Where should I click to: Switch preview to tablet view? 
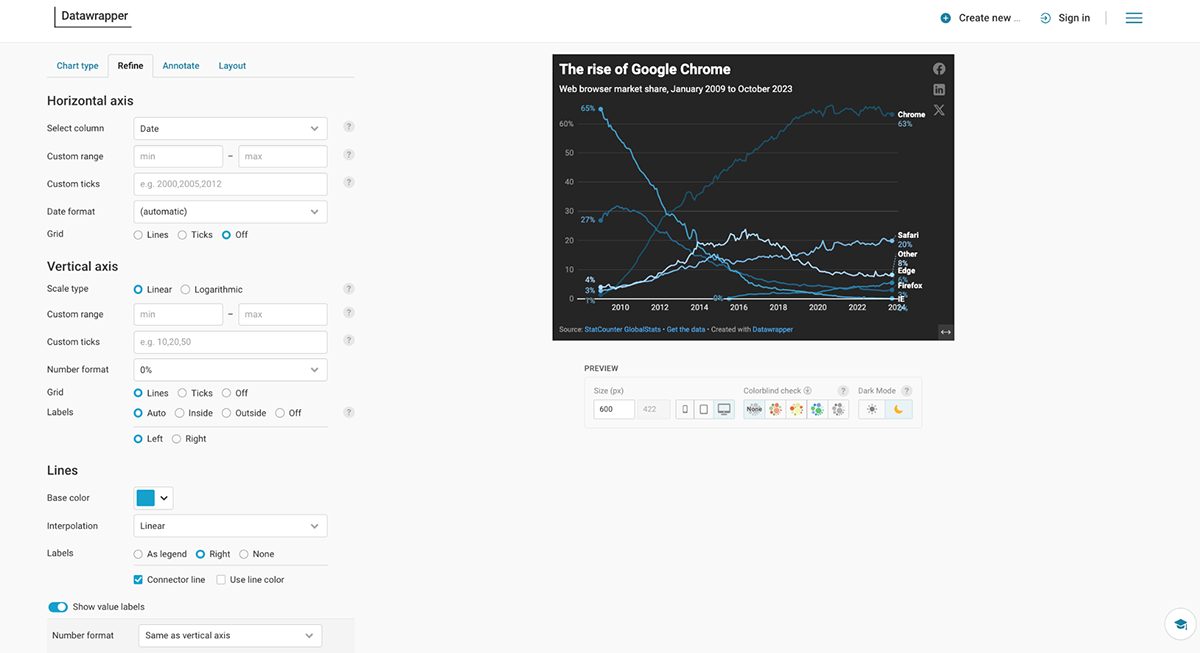704,409
